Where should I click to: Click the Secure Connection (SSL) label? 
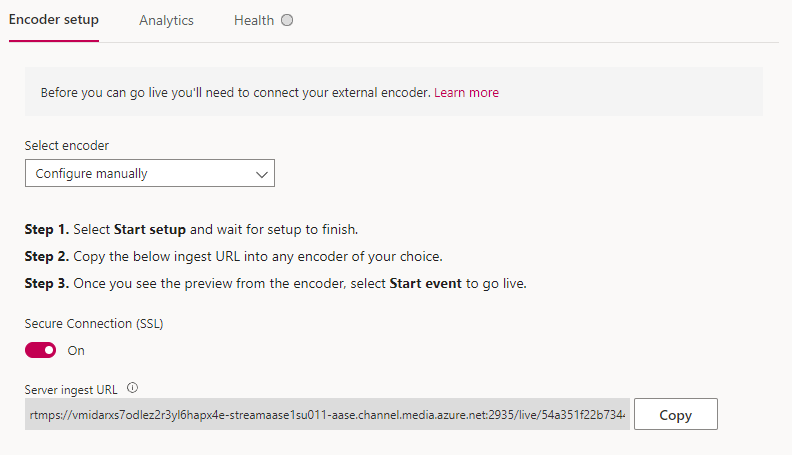[x=94, y=323]
